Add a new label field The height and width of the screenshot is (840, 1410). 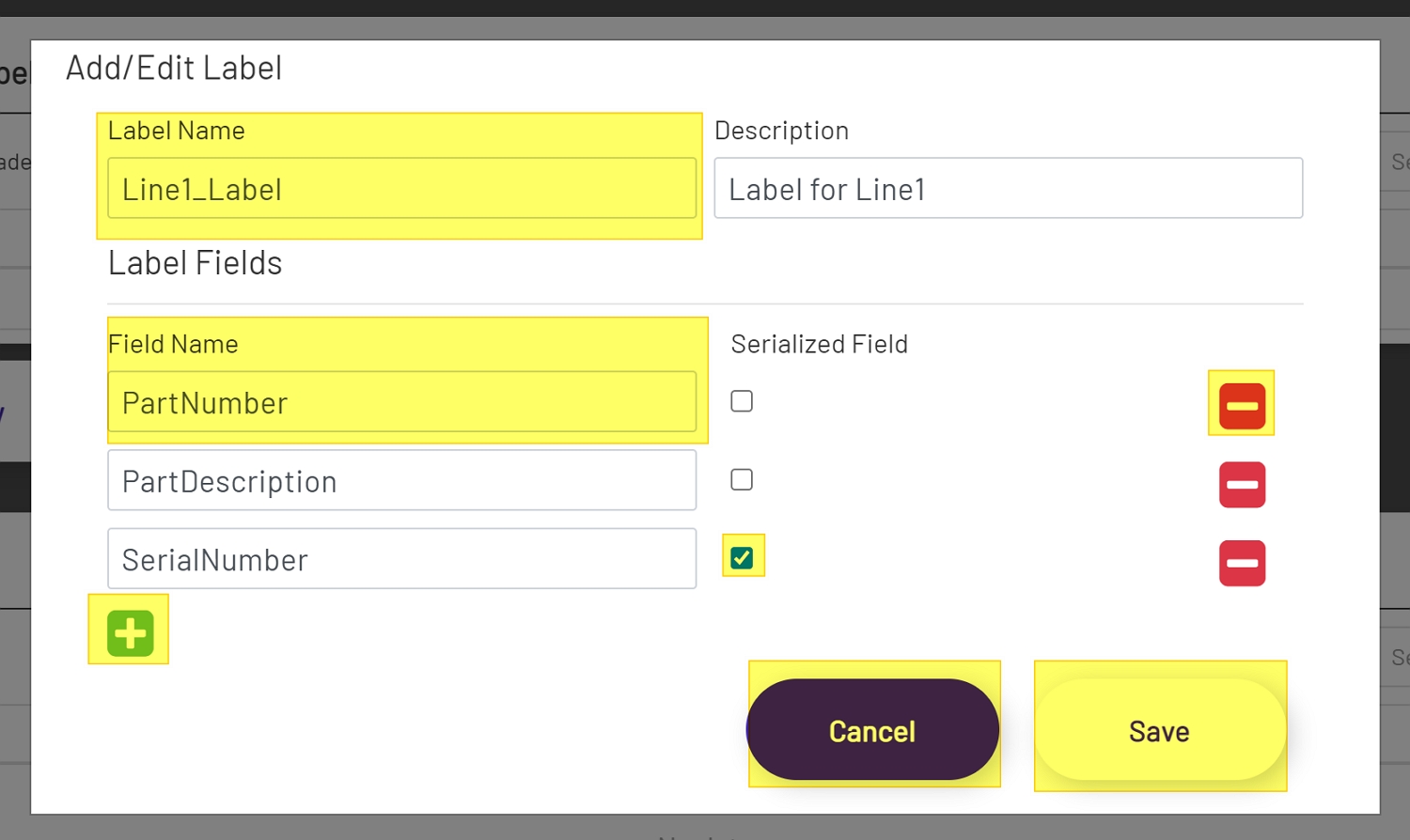coord(128,631)
